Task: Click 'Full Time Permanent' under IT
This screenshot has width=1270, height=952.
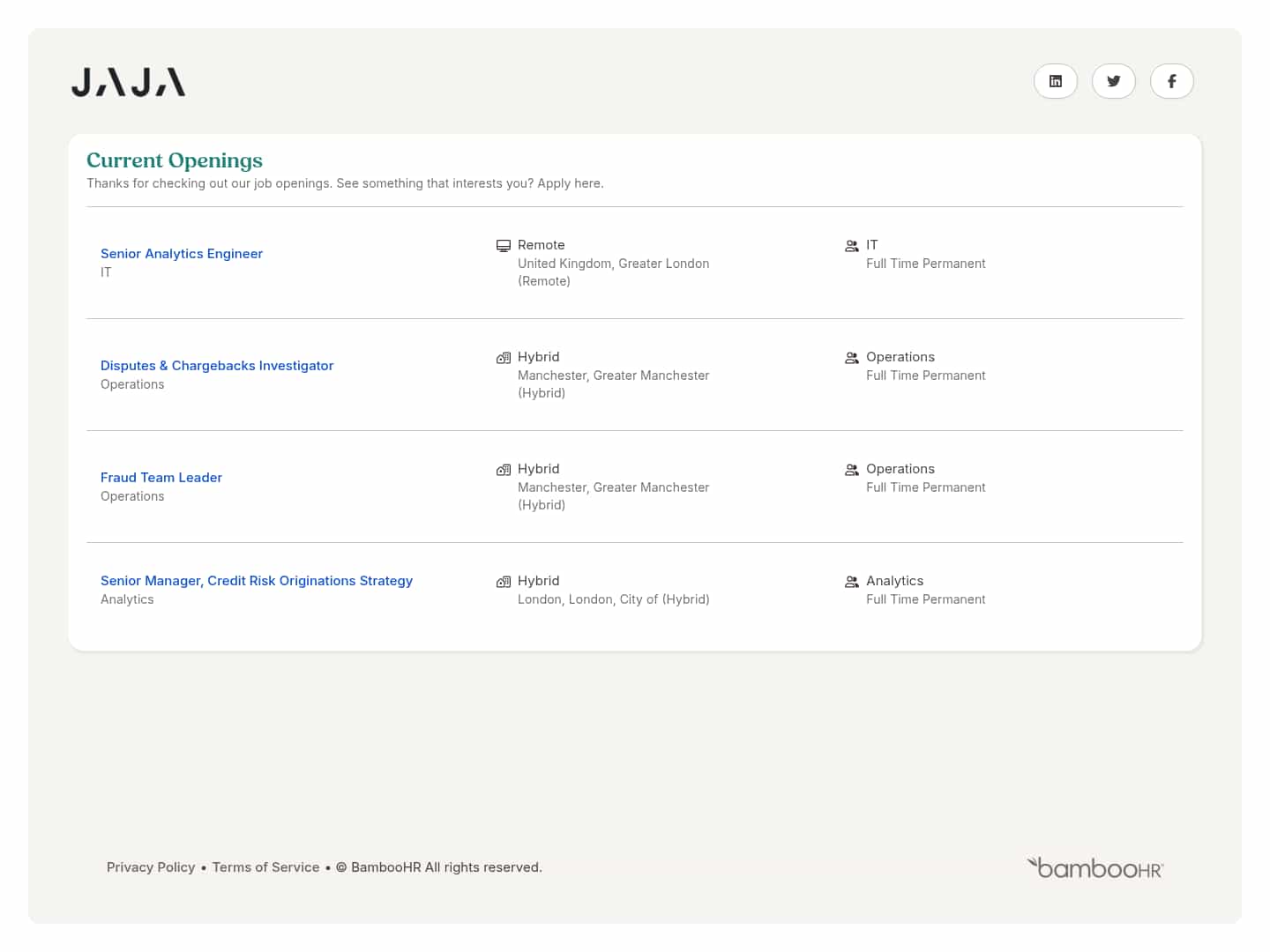Action: click(x=926, y=264)
